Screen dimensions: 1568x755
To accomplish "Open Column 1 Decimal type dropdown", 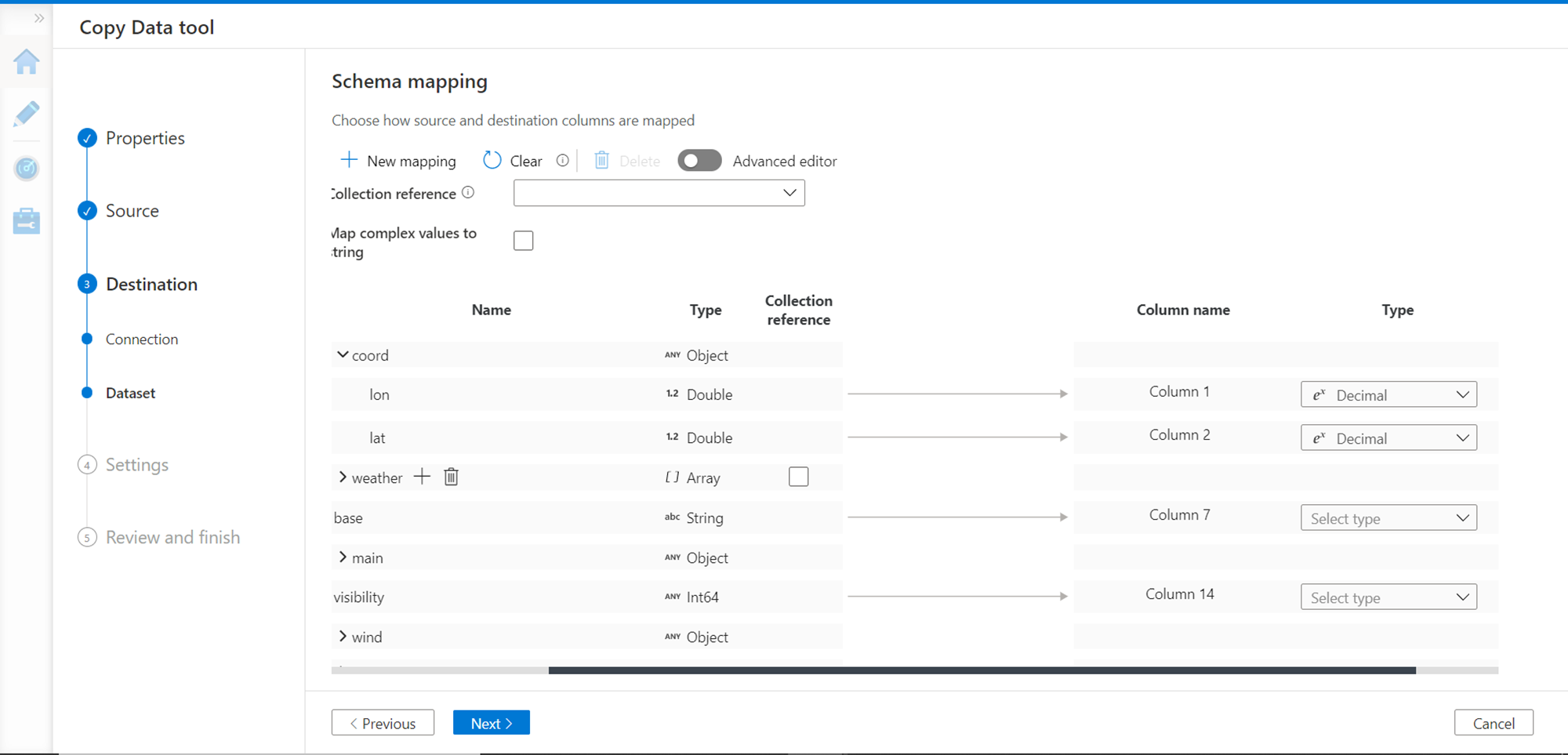I will 1388,394.
